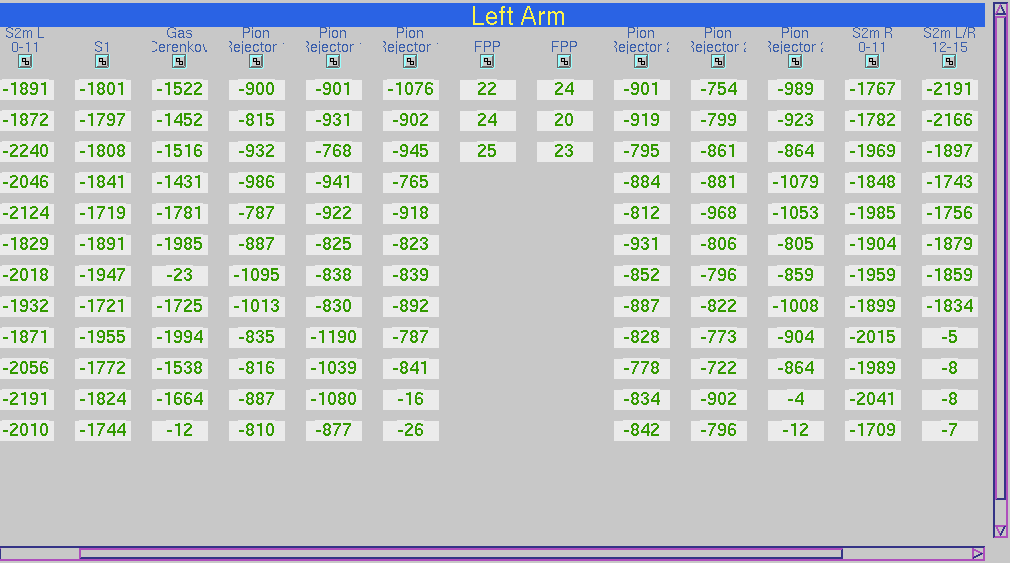The width and height of the screenshot is (1010, 563).
Task: Select the Pion Rejector value -1080
Action: pos(334,399)
